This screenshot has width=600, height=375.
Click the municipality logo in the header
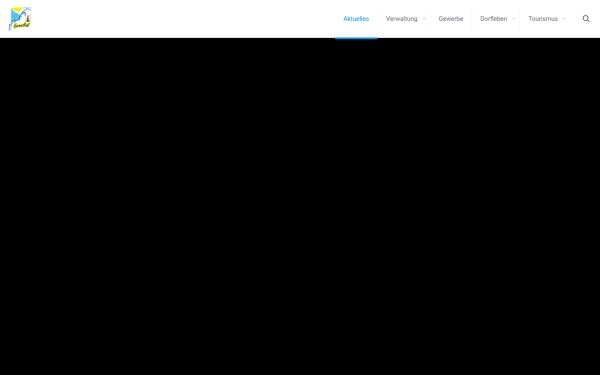point(20,19)
